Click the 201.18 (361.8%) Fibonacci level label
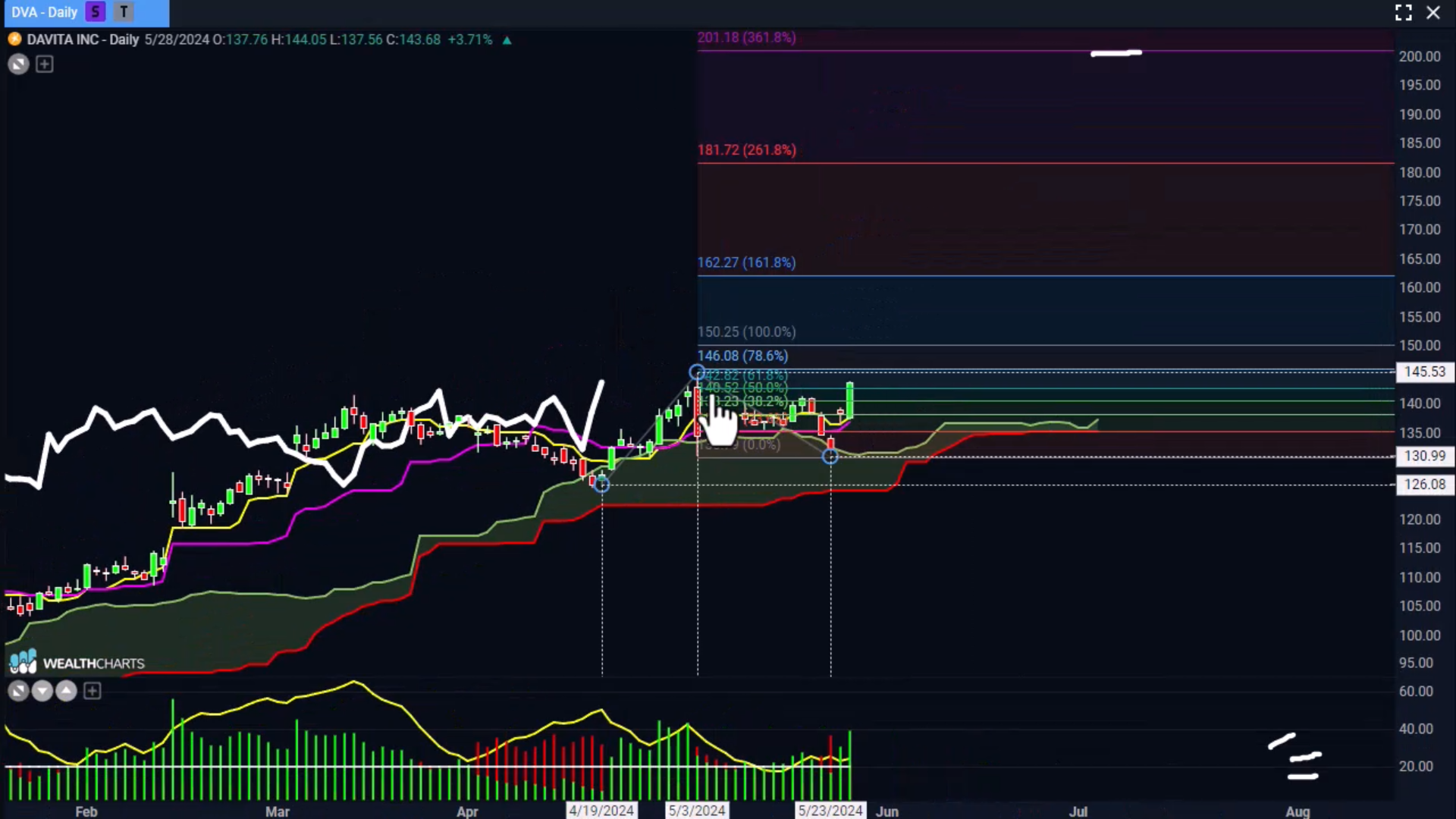The image size is (1456, 819). 747,37
